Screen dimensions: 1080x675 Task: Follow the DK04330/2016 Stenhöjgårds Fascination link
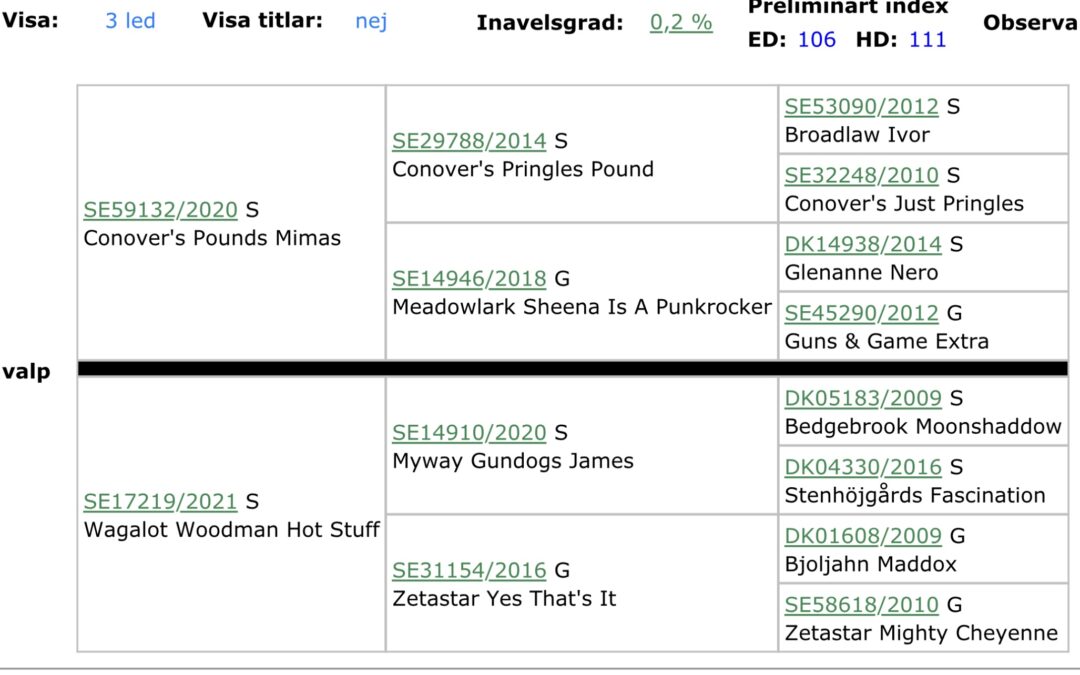pyautogui.click(x=863, y=467)
